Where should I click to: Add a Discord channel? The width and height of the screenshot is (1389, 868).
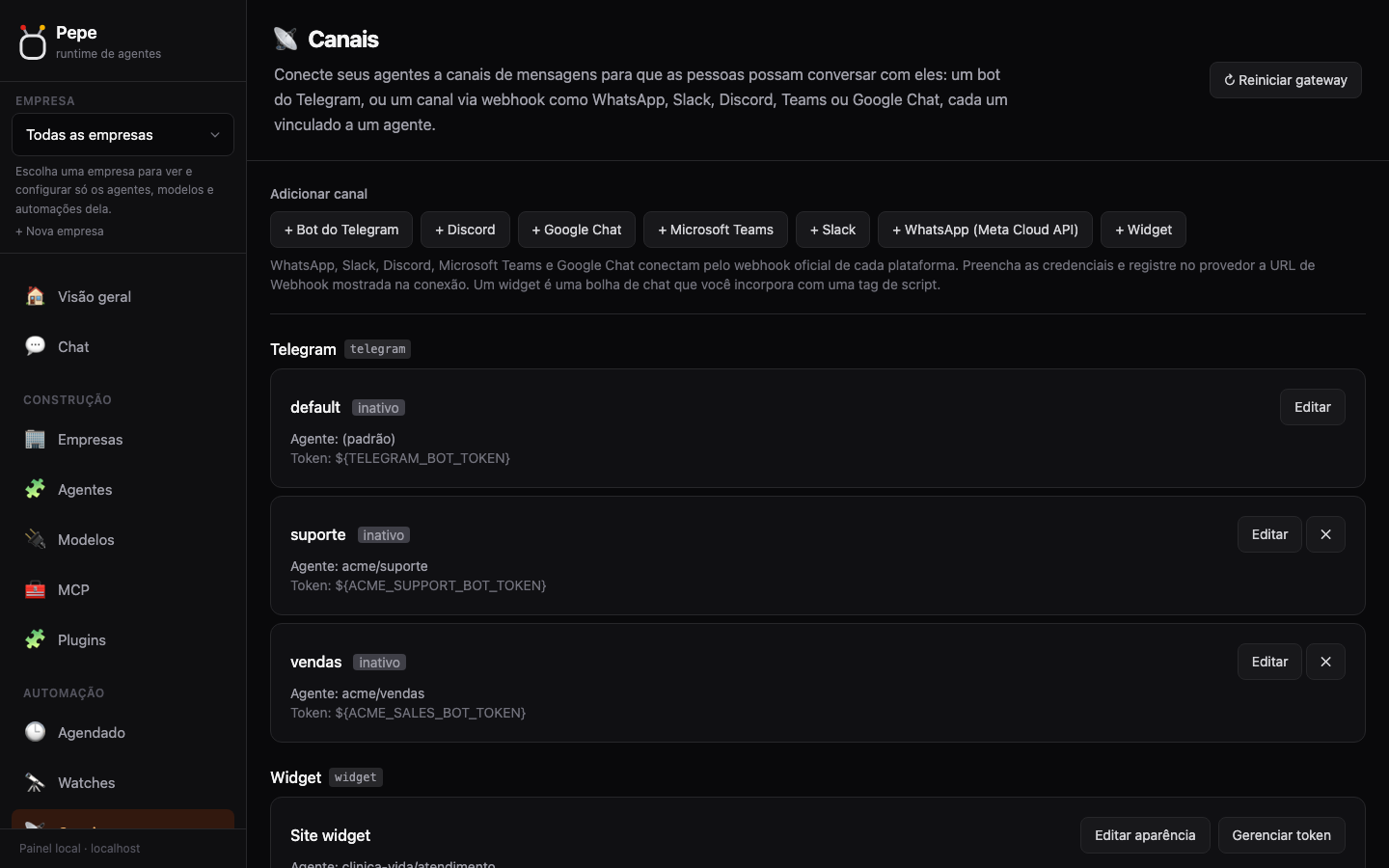tap(465, 230)
